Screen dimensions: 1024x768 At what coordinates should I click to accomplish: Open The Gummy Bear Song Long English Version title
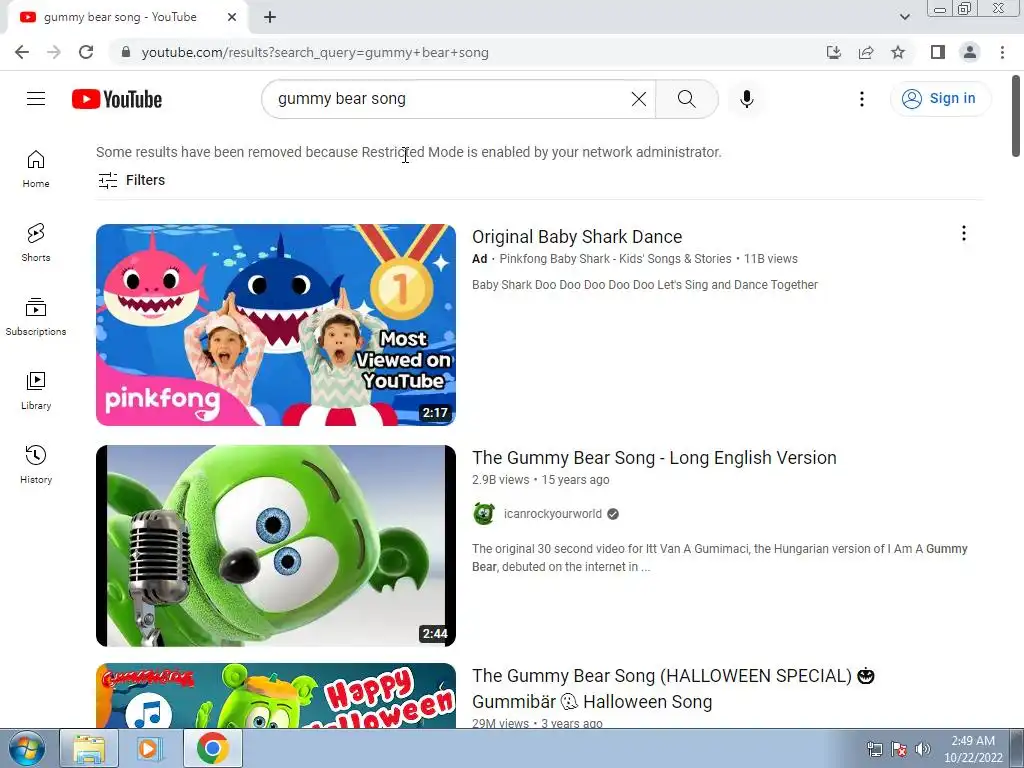tap(654, 458)
